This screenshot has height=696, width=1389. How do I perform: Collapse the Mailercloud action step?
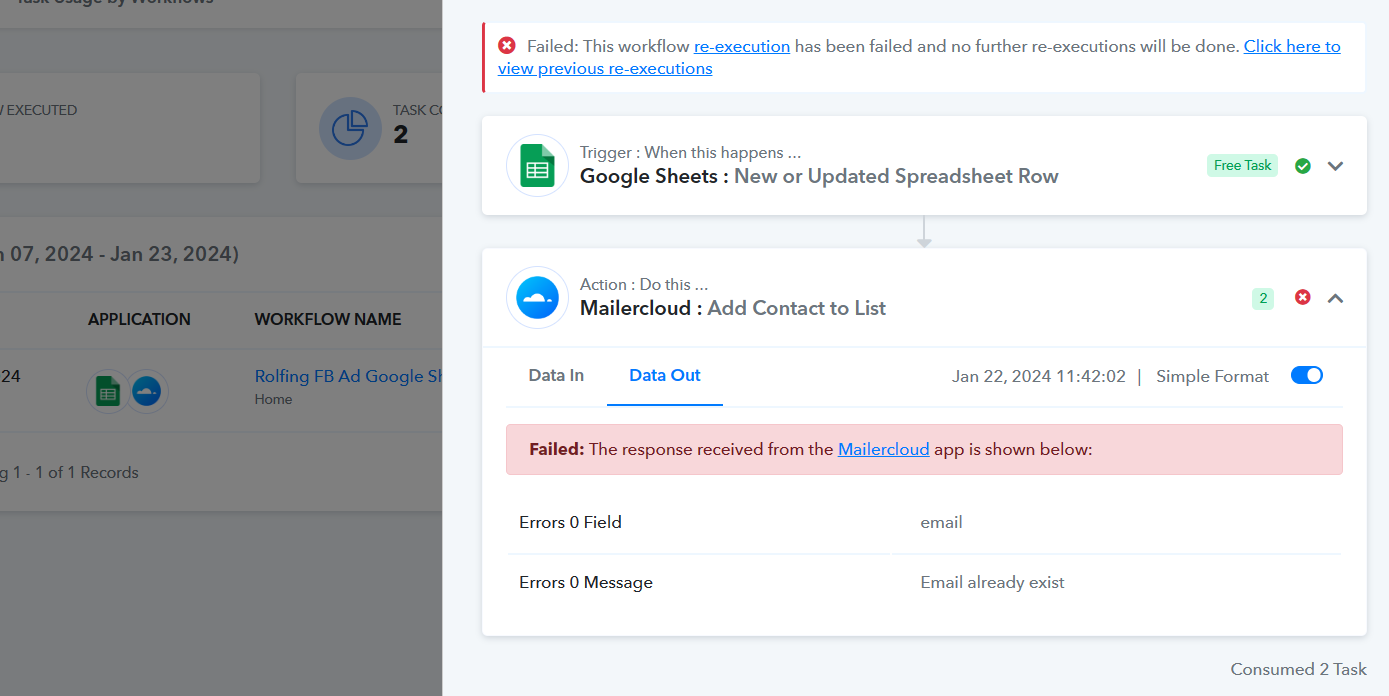[1335, 298]
